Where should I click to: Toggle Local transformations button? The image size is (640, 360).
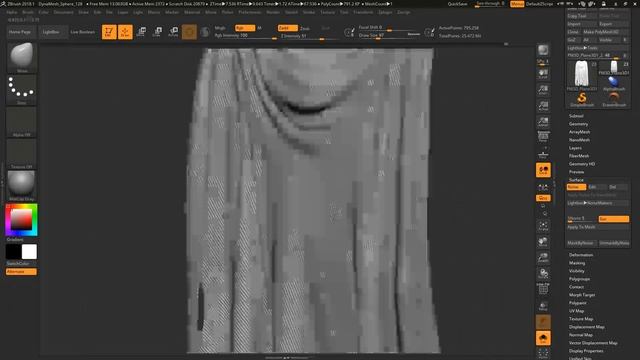point(543,170)
